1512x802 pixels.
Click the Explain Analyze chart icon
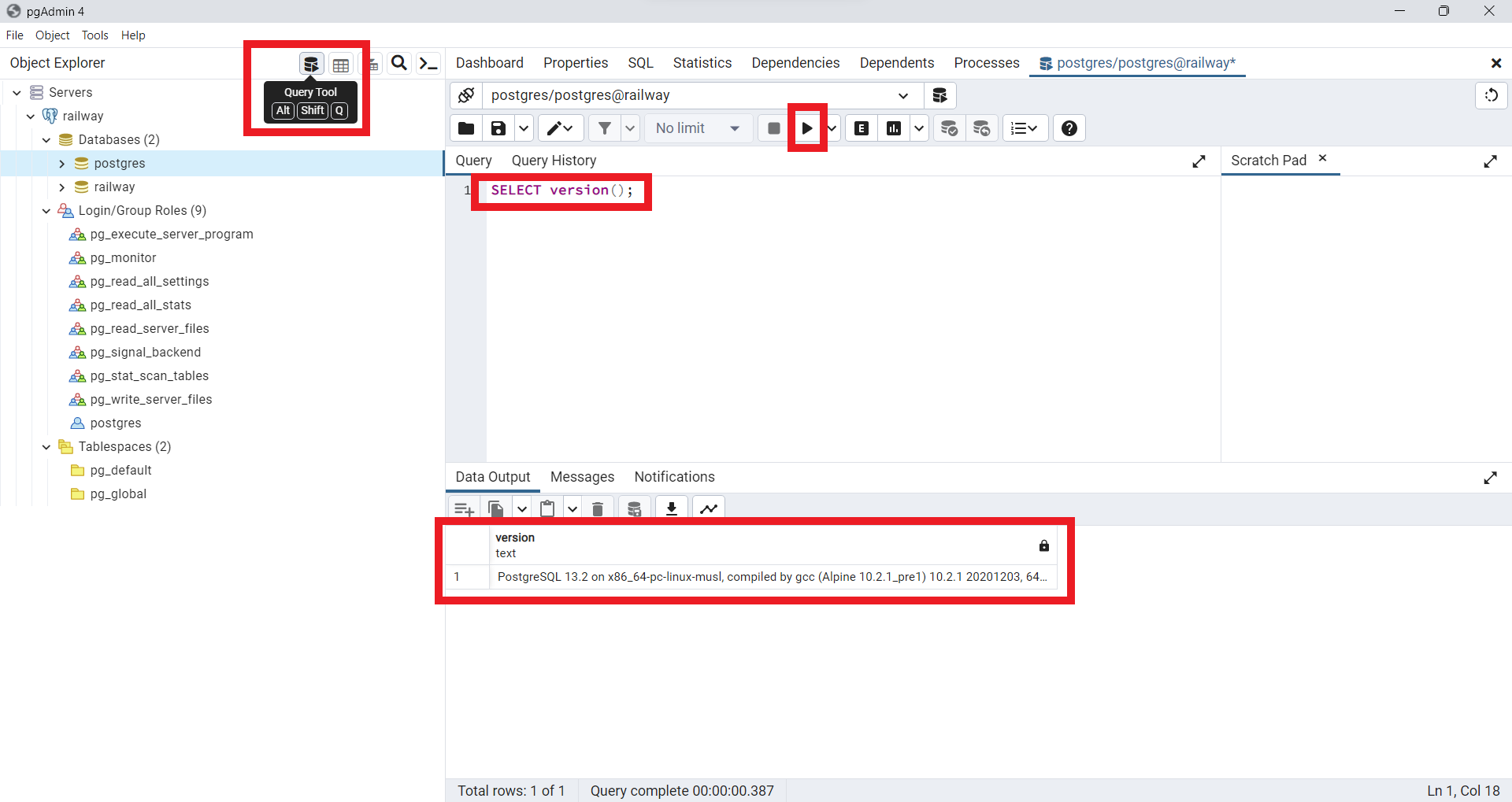[x=894, y=128]
